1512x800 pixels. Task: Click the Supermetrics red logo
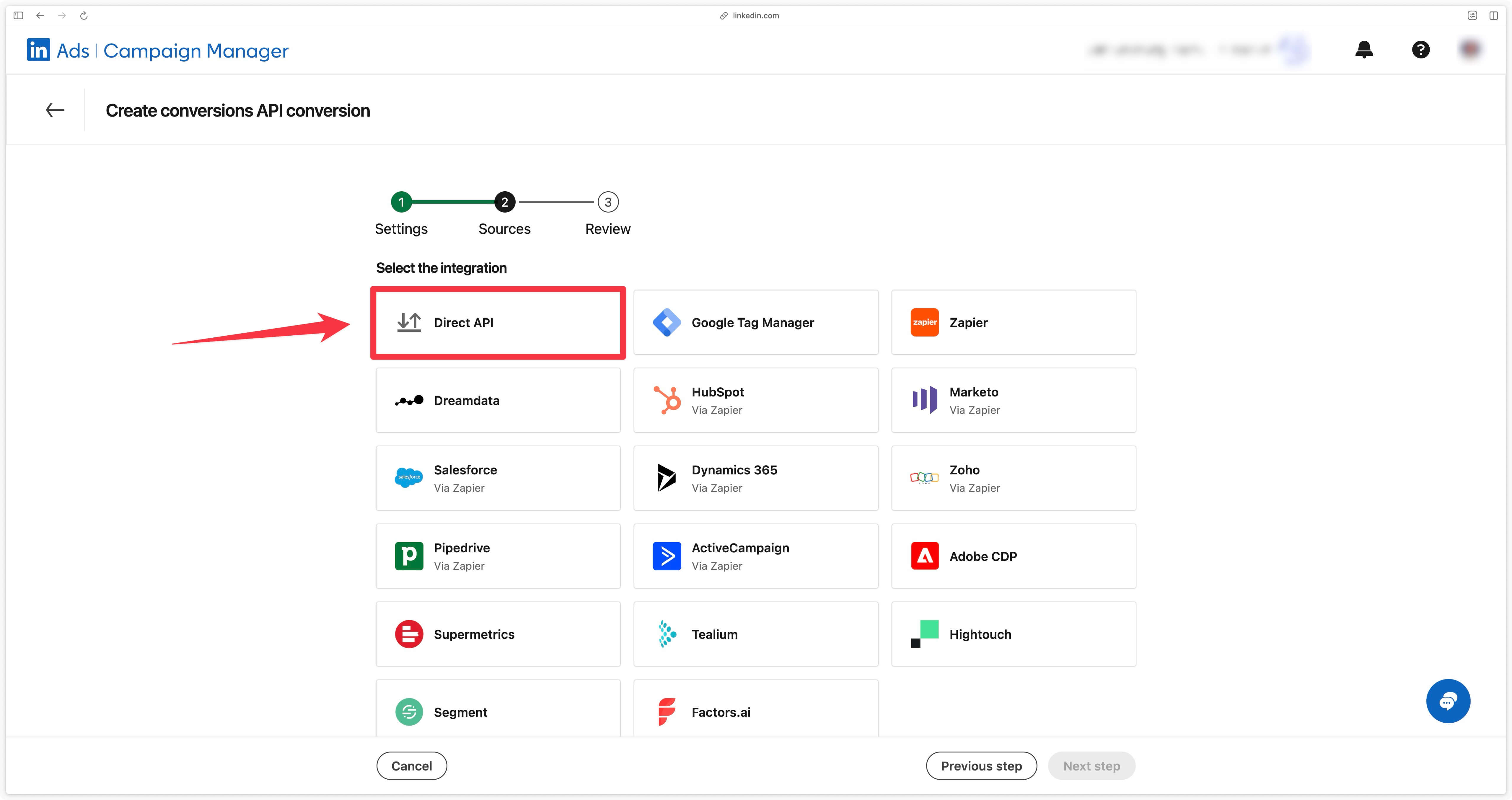tap(409, 634)
